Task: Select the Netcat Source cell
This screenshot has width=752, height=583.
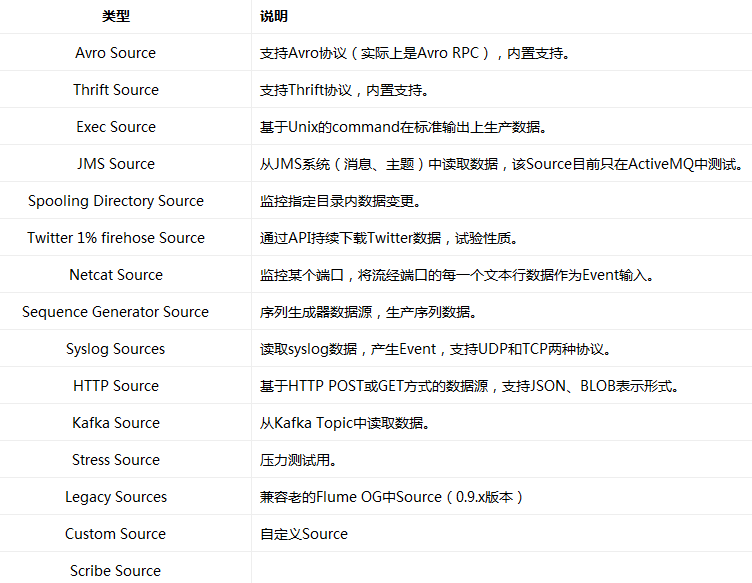Action: click(x=116, y=275)
